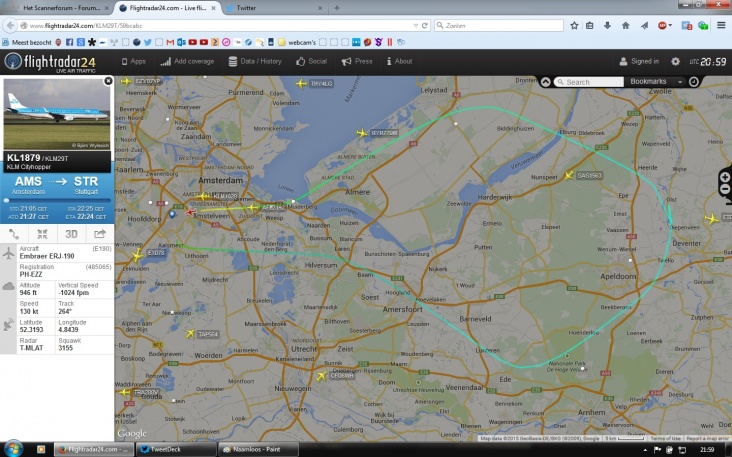
Task: Open Facebook bookmark in bookmarks bar
Action: tap(70, 42)
